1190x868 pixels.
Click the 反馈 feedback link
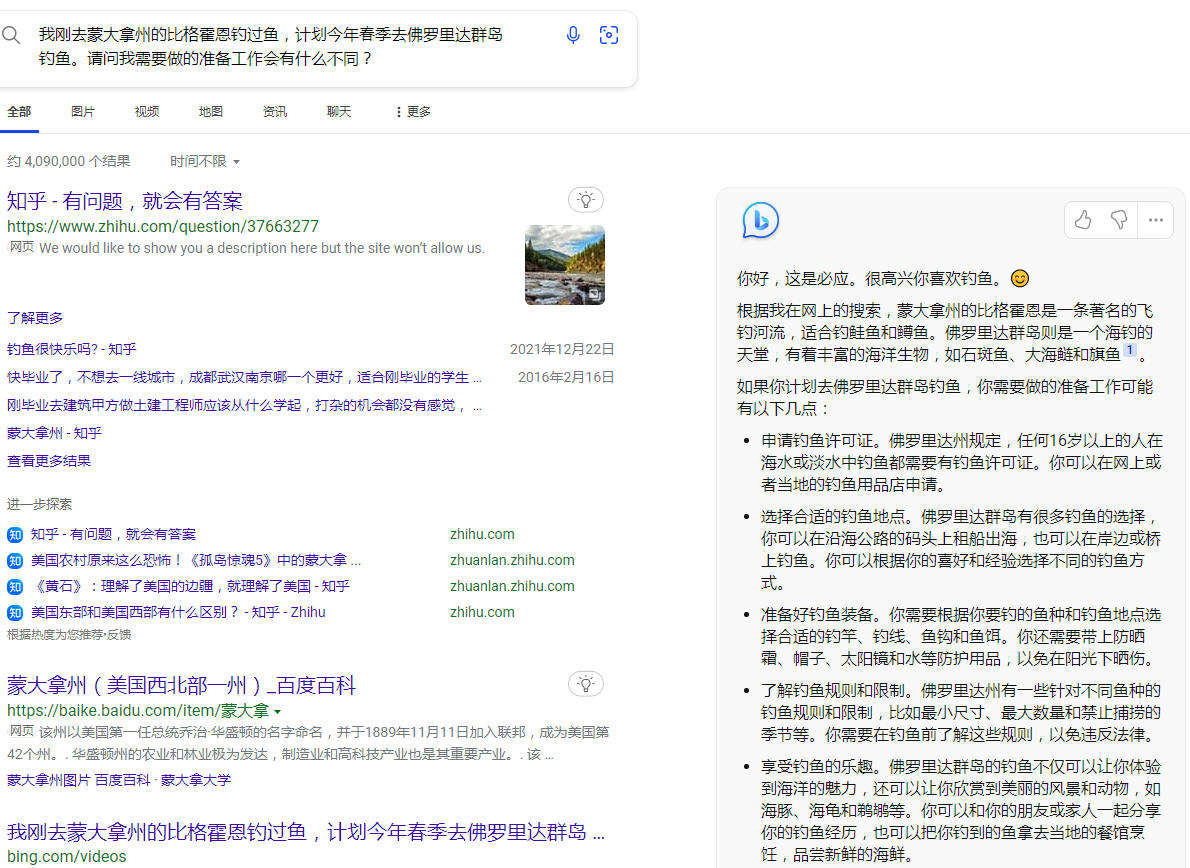[119, 635]
